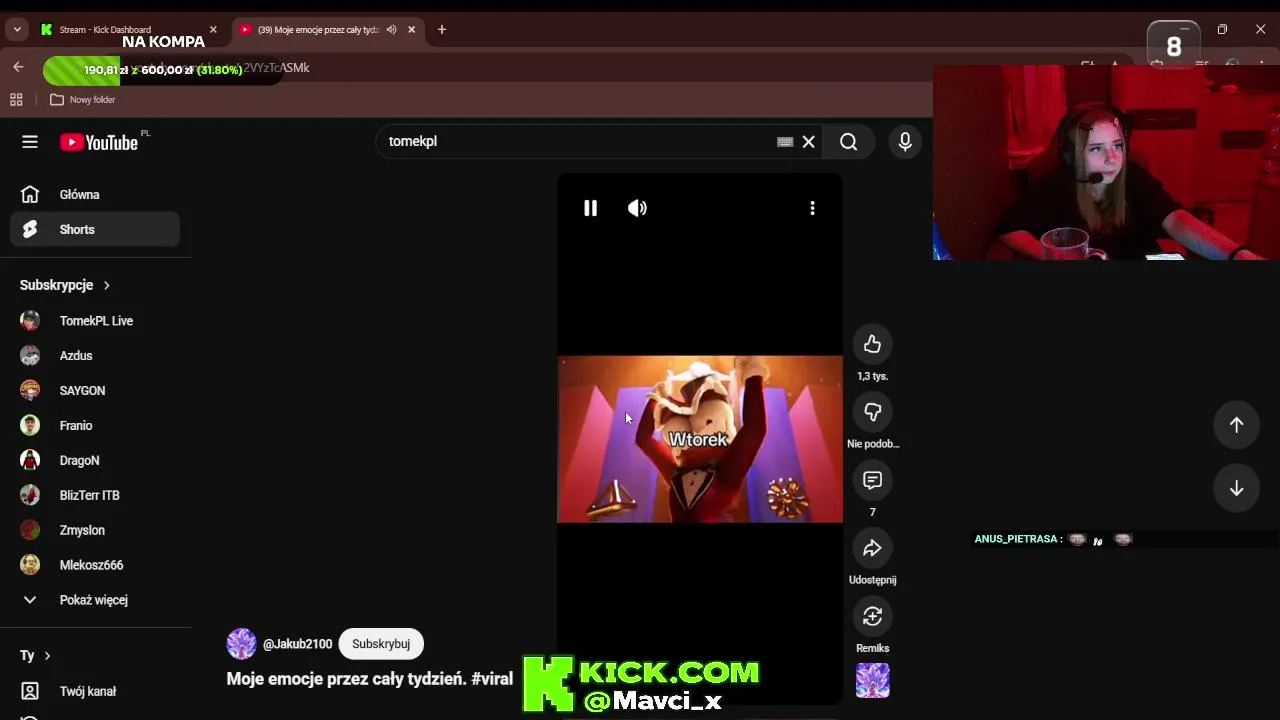The width and height of the screenshot is (1280, 720).
Task: Open the on-screen keyboard icon in search
Action: (785, 142)
